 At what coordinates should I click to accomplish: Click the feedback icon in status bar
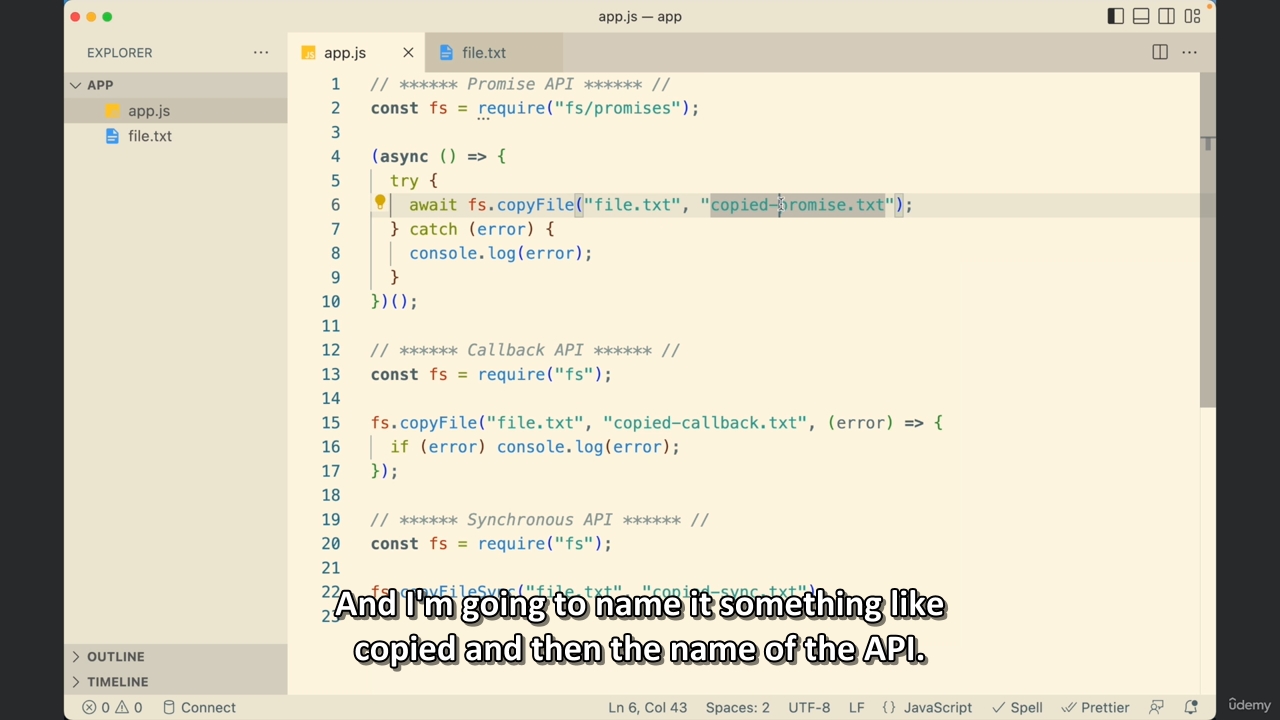[1157, 707]
